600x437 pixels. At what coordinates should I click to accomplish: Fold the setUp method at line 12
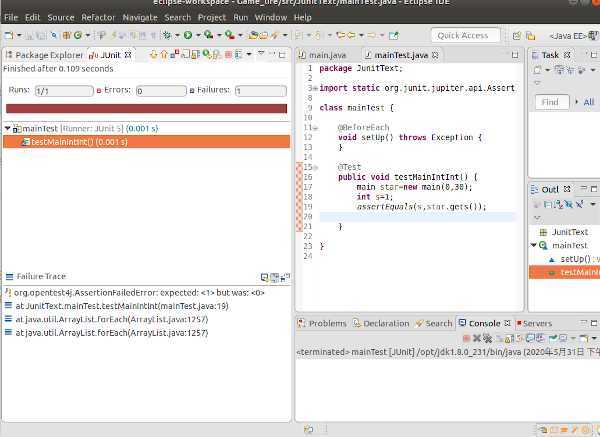point(313,128)
